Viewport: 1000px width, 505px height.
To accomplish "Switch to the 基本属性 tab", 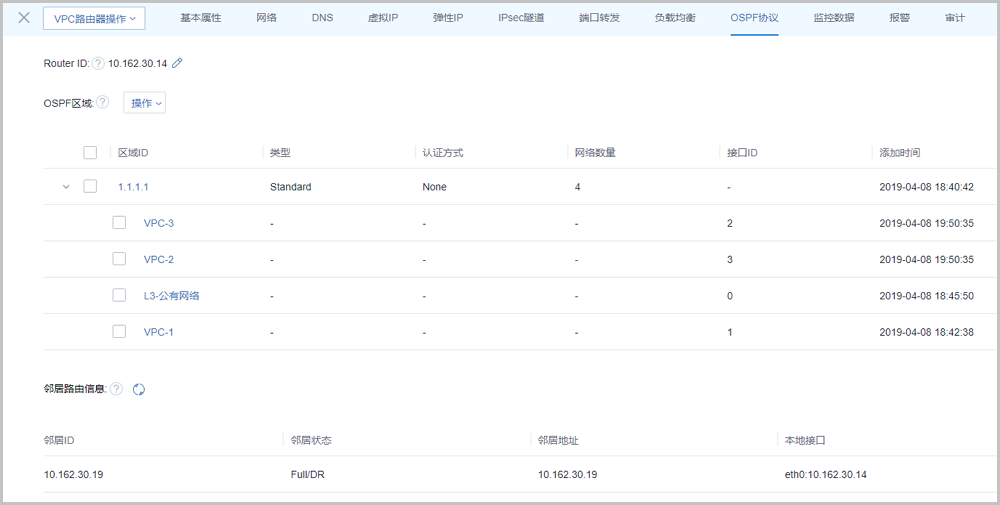I will point(201,18).
